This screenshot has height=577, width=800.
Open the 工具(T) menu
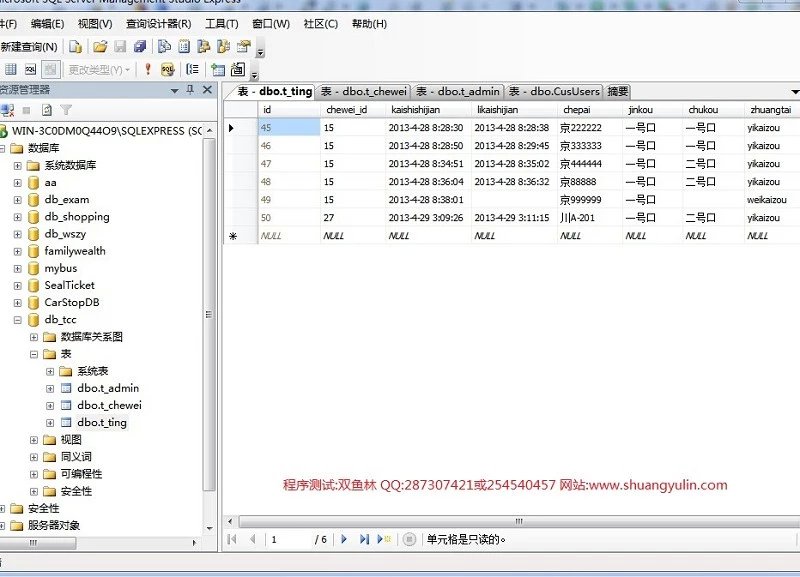pos(221,24)
